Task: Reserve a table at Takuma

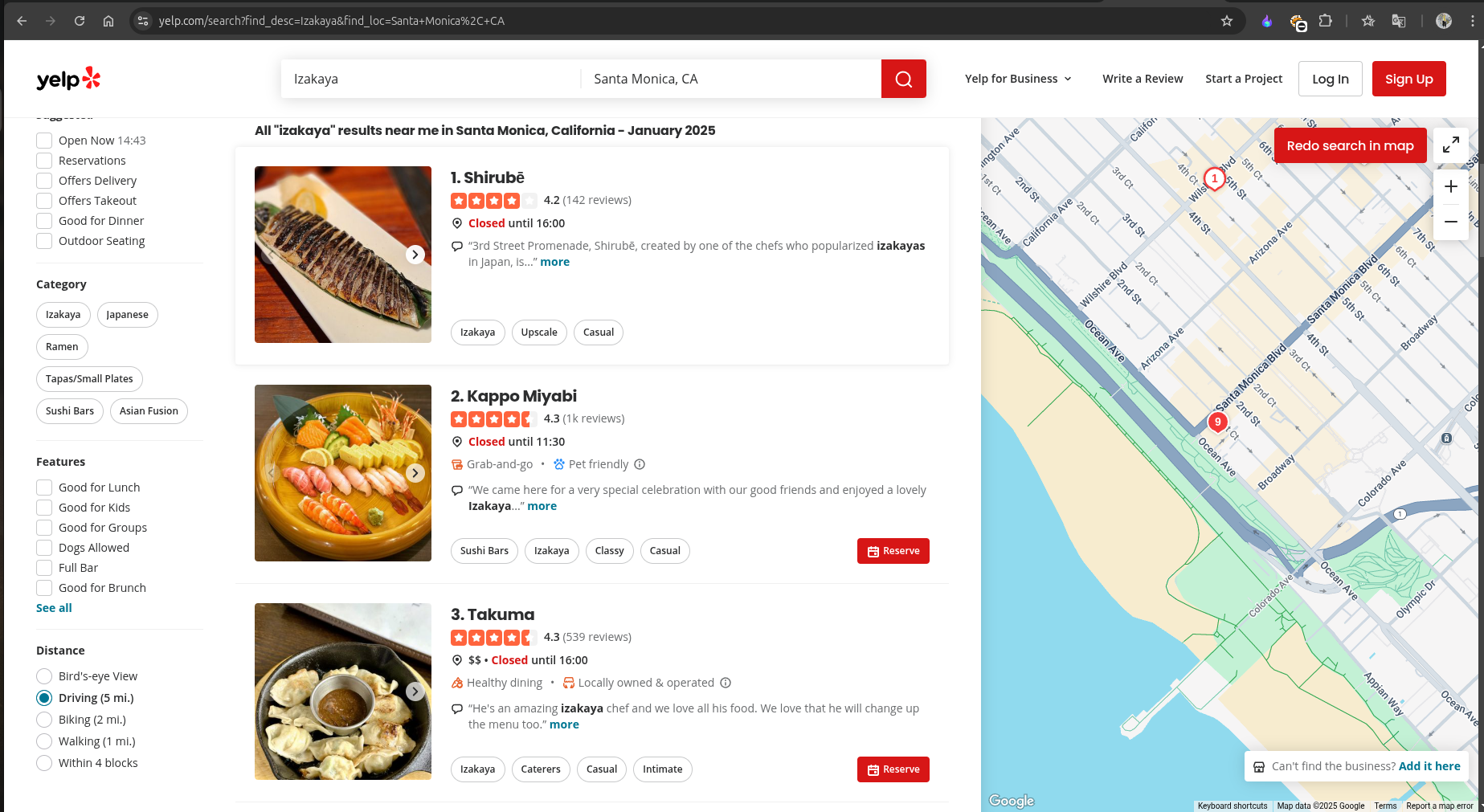Action: coord(893,769)
